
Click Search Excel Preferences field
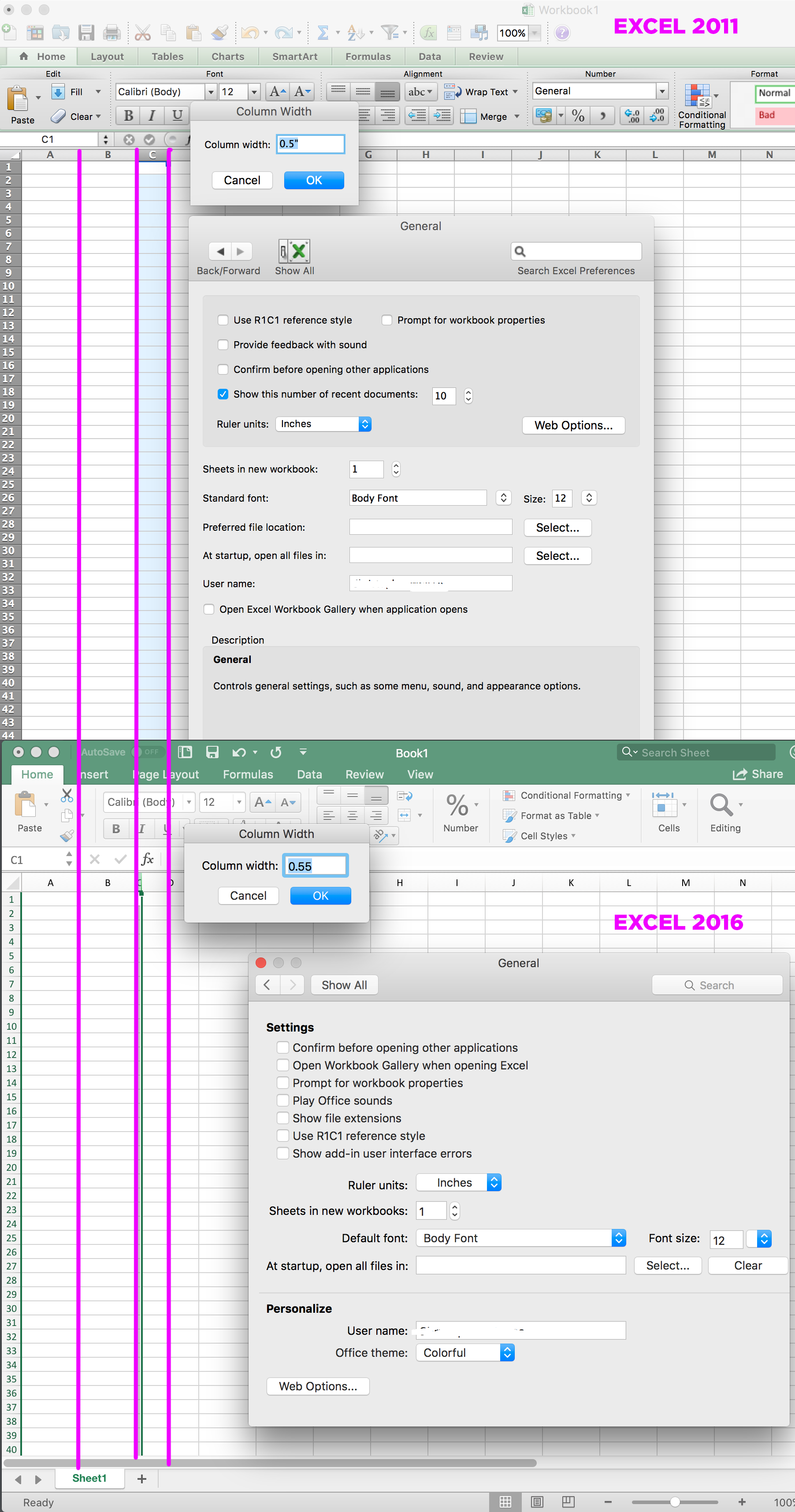[x=576, y=251]
